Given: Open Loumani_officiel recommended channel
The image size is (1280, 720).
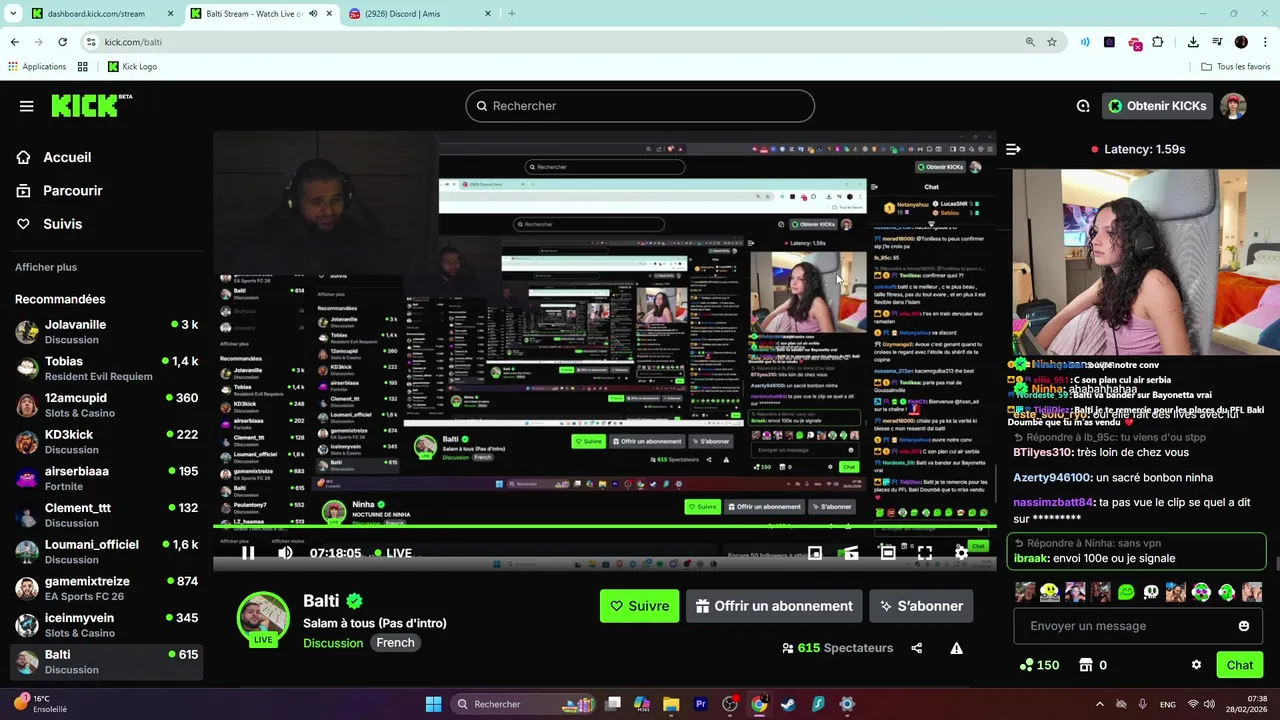Looking at the screenshot, I should click(x=108, y=552).
